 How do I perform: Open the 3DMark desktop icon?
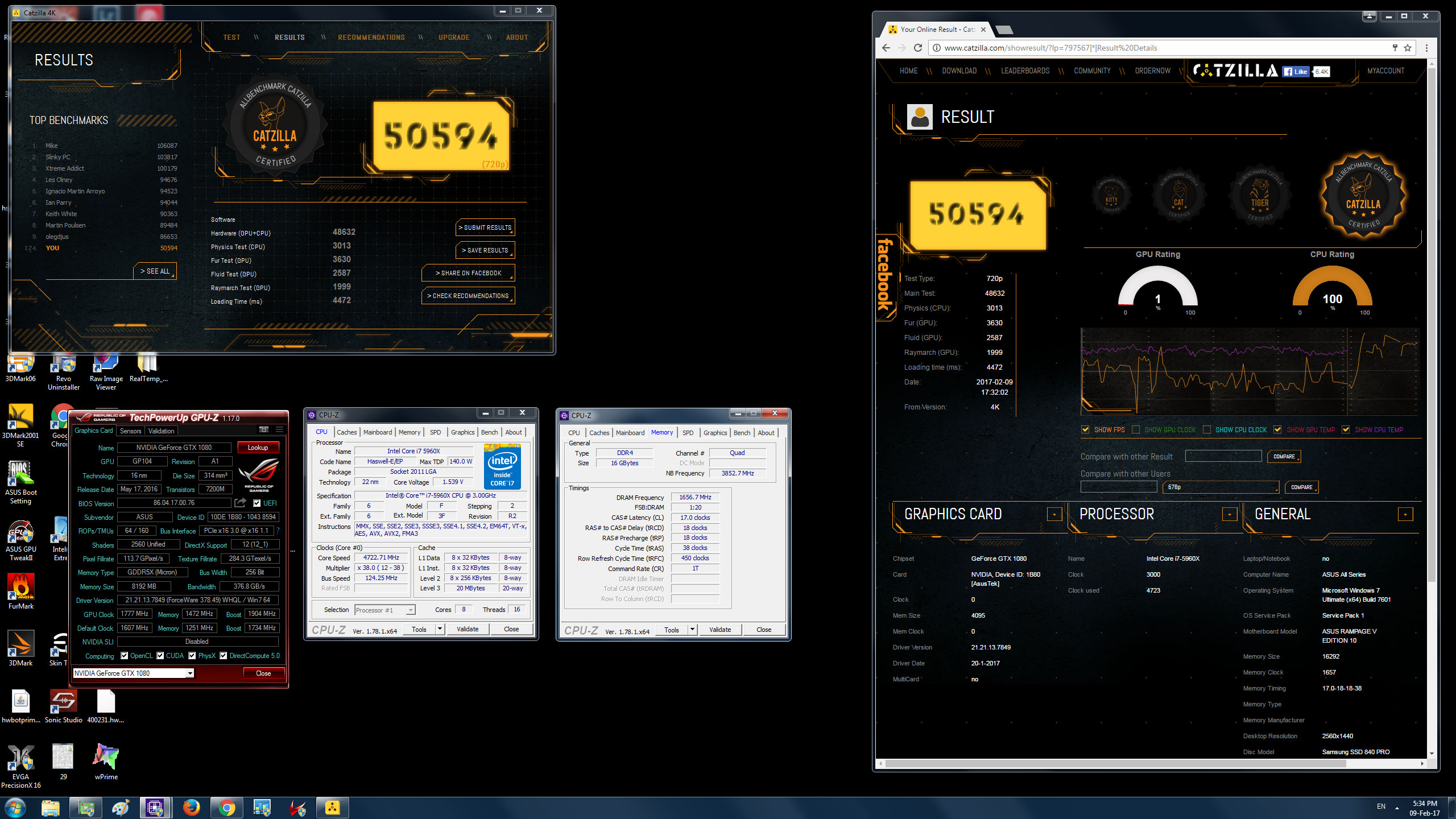pyautogui.click(x=20, y=648)
